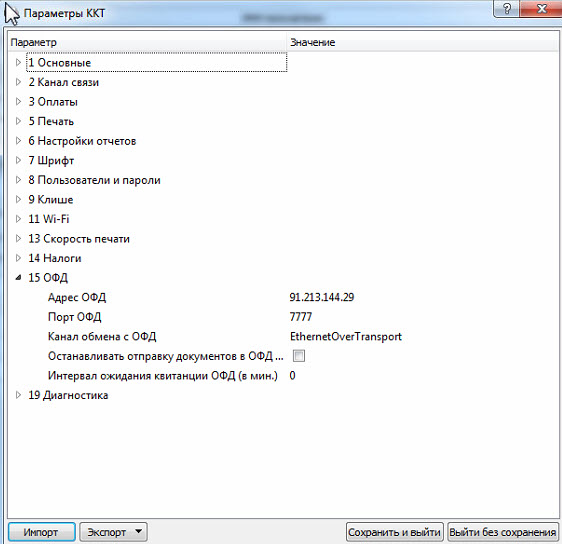Click Выйти без сохранения button
The width and height of the screenshot is (562, 544).
pyautogui.click(x=503, y=532)
